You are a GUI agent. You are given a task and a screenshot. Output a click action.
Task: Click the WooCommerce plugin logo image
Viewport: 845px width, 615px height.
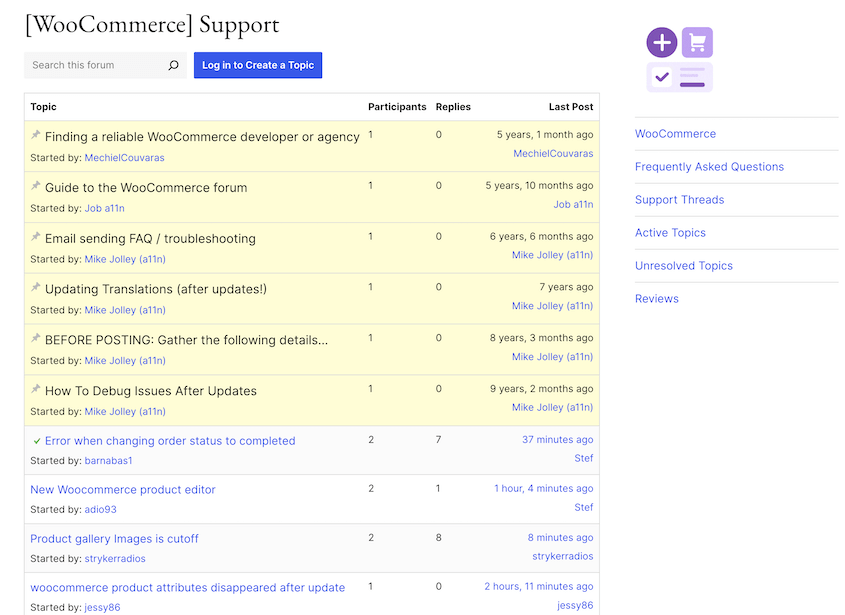(680, 60)
